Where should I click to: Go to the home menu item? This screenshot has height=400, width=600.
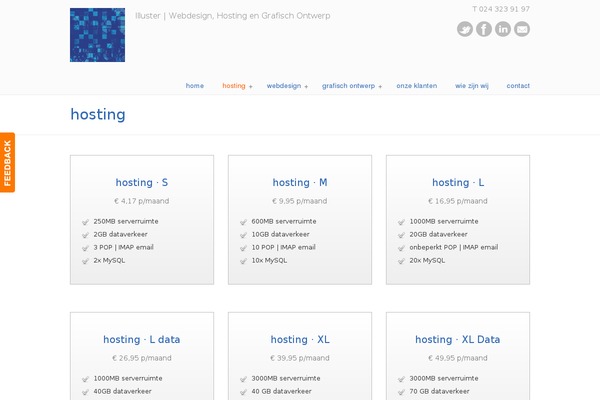[195, 86]
